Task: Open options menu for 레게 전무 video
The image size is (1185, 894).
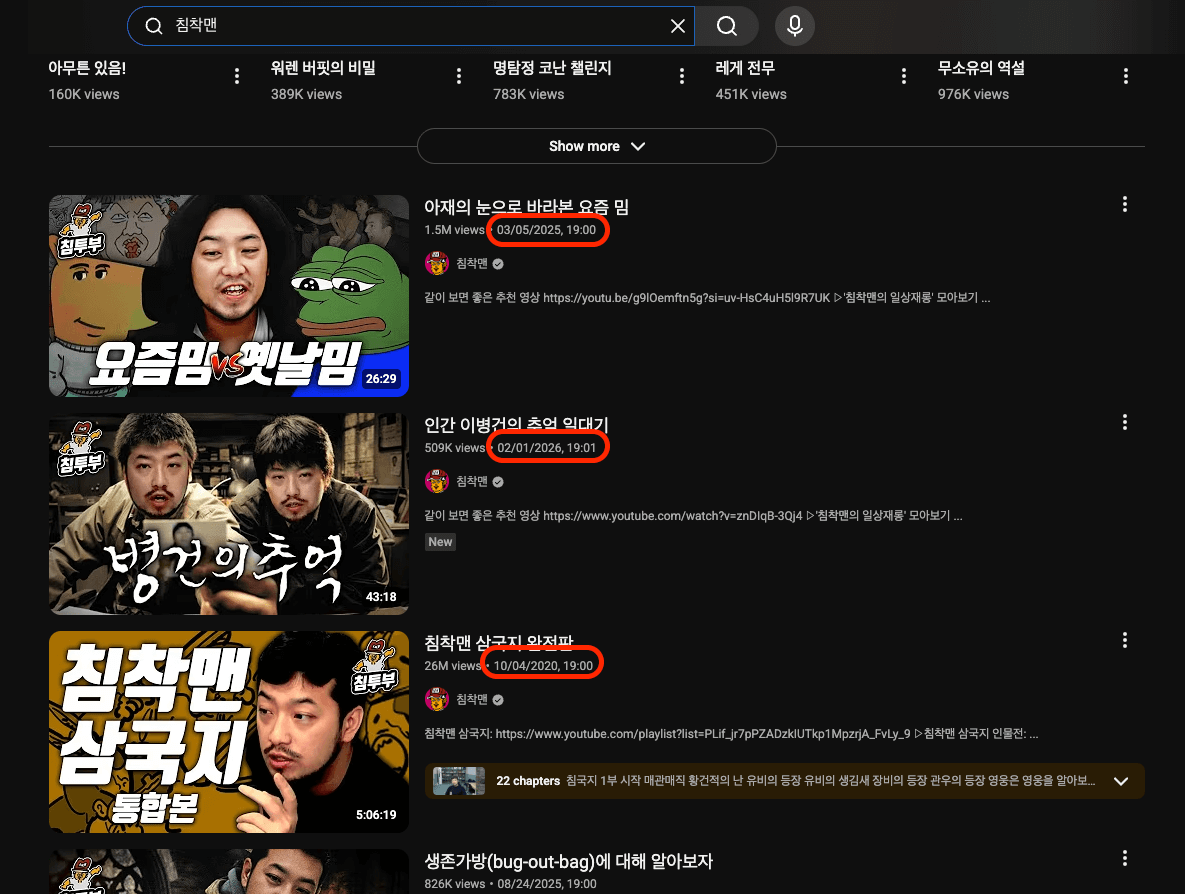Action: click(904, 77)
